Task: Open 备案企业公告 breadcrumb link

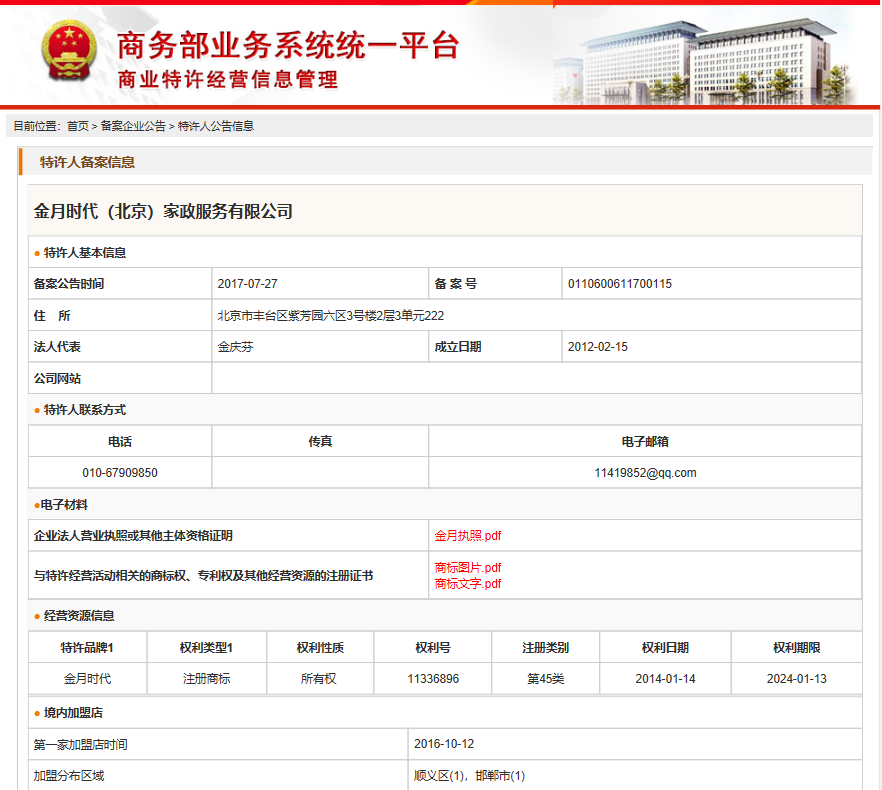Action: [x=133, y=126]
